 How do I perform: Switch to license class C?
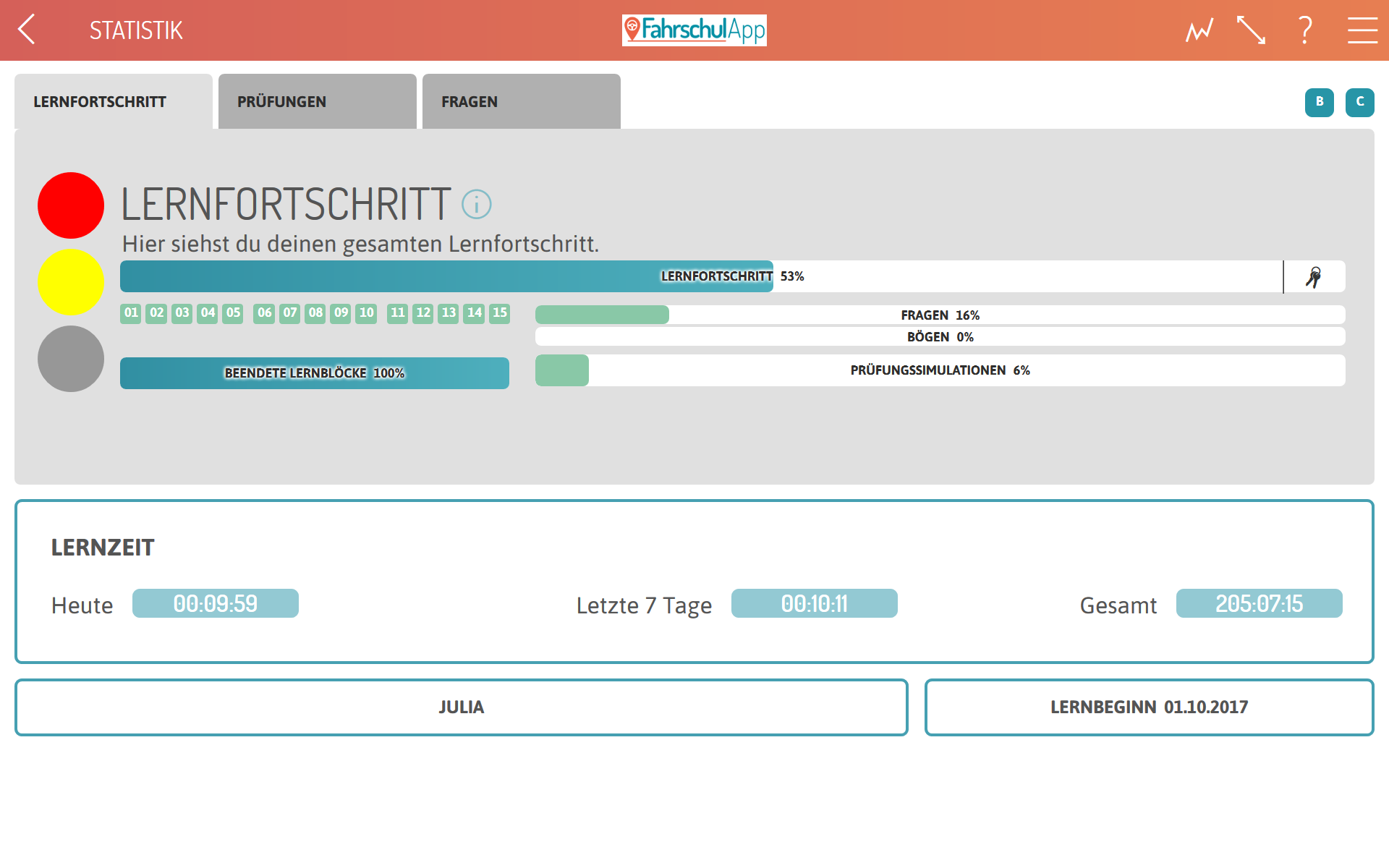1360,102
